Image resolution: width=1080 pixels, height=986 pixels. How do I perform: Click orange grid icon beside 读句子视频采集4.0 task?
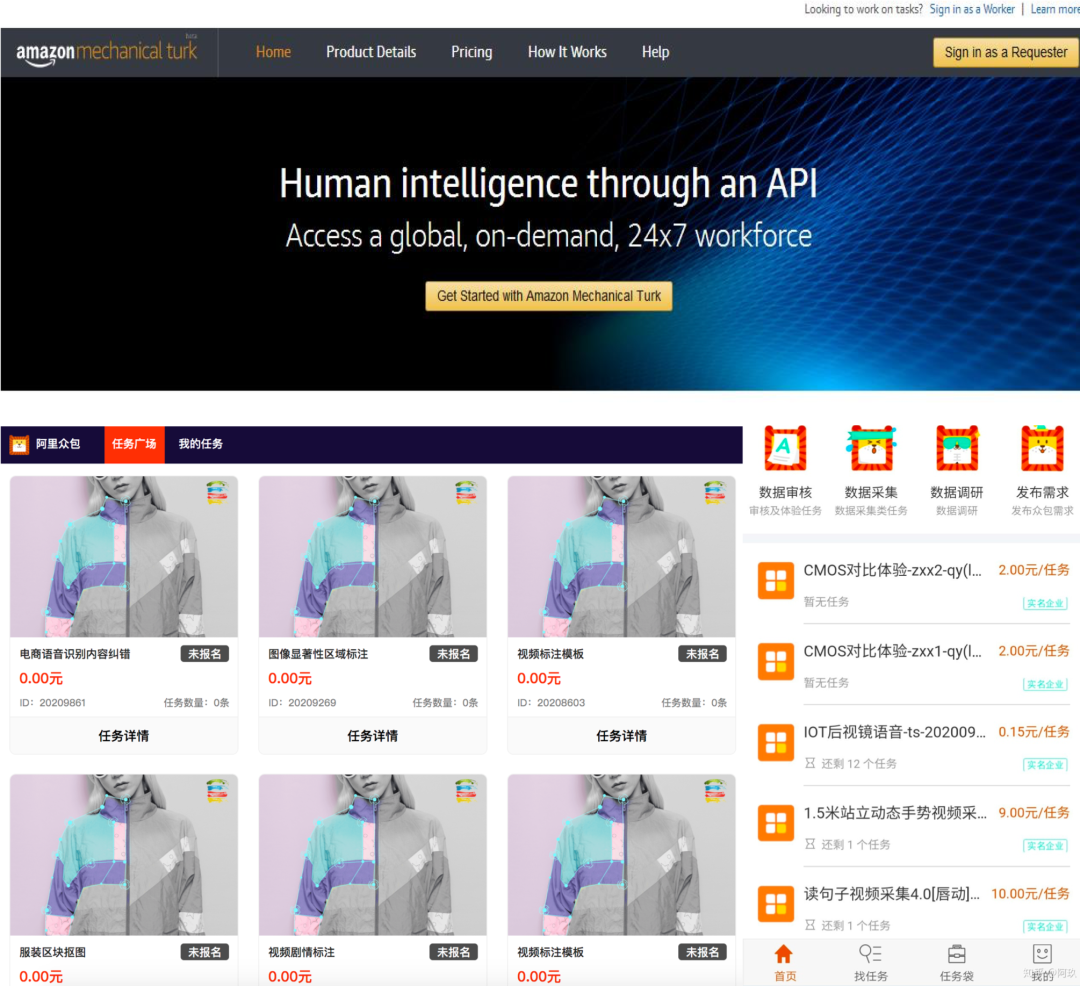coord(776,904)
